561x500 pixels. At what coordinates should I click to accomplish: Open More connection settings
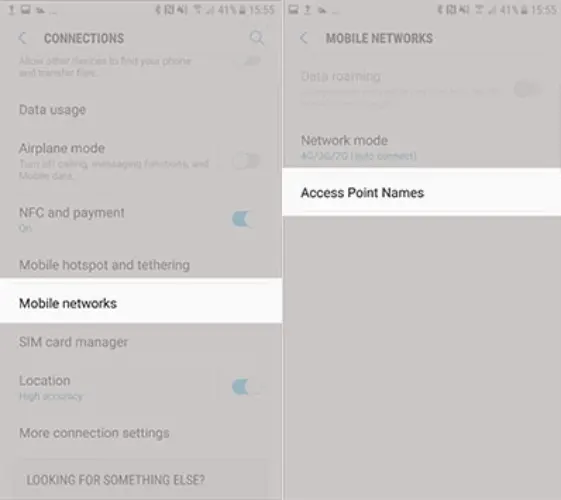tap(141, 433)
